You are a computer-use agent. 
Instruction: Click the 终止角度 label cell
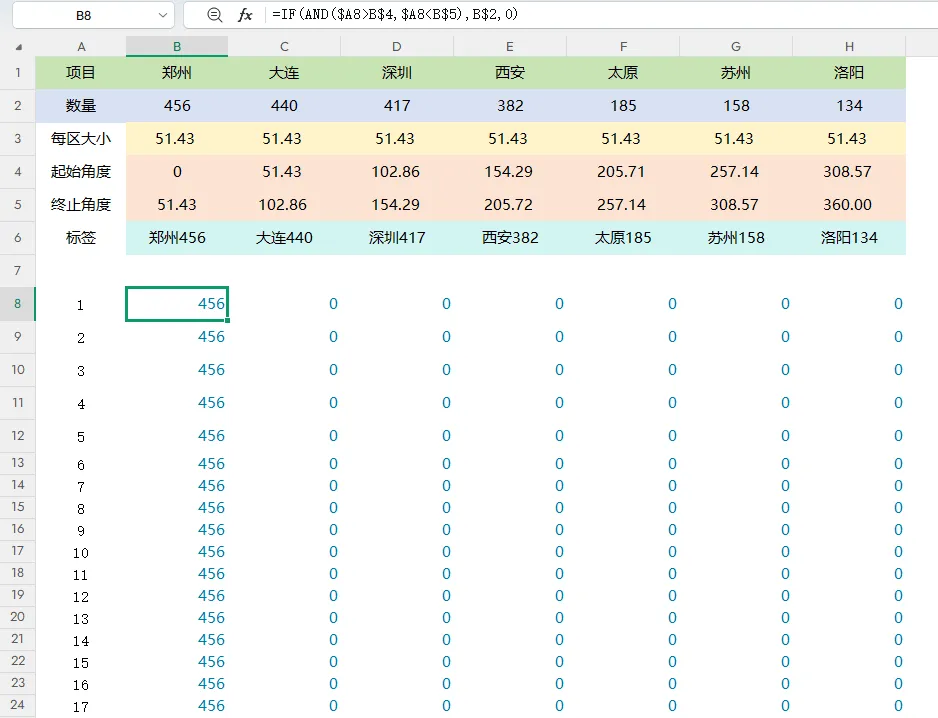(81, 205)
